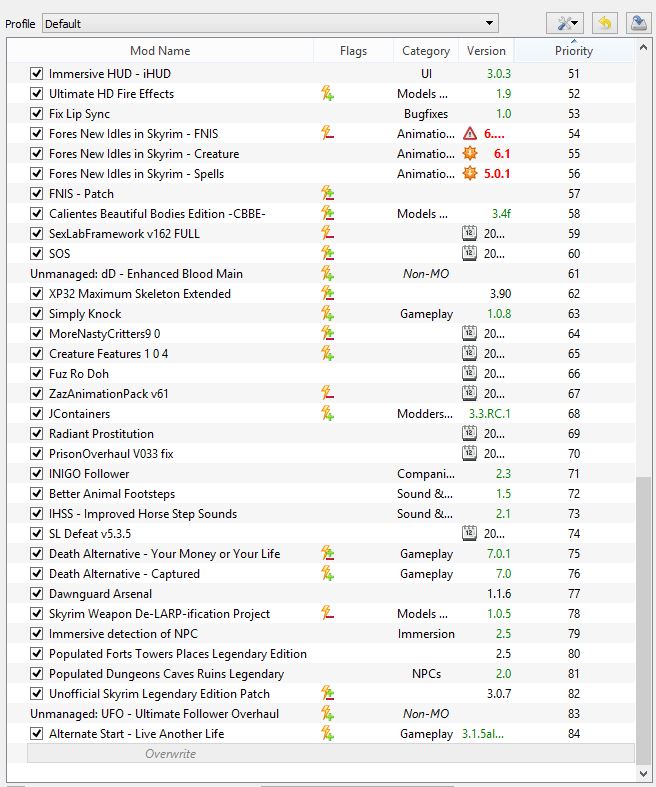Click flag icon for XP32 Maximum Skeleton

click(x=327, y=294)
